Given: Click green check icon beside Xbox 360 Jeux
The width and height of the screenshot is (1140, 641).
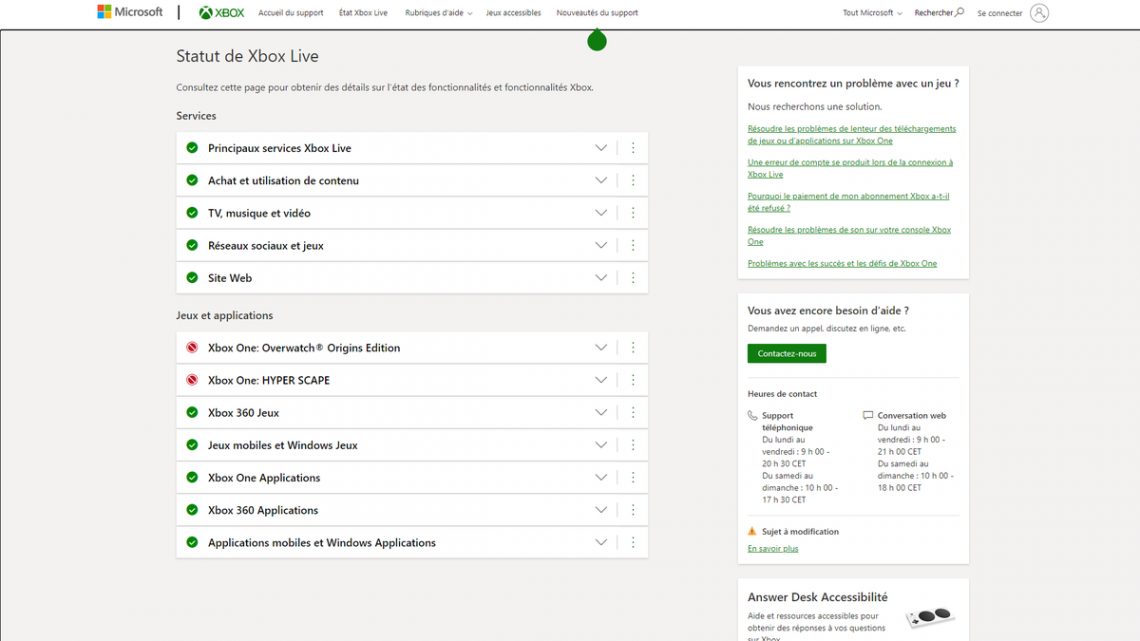Looking at the screenshot, I should coord(192,413).
